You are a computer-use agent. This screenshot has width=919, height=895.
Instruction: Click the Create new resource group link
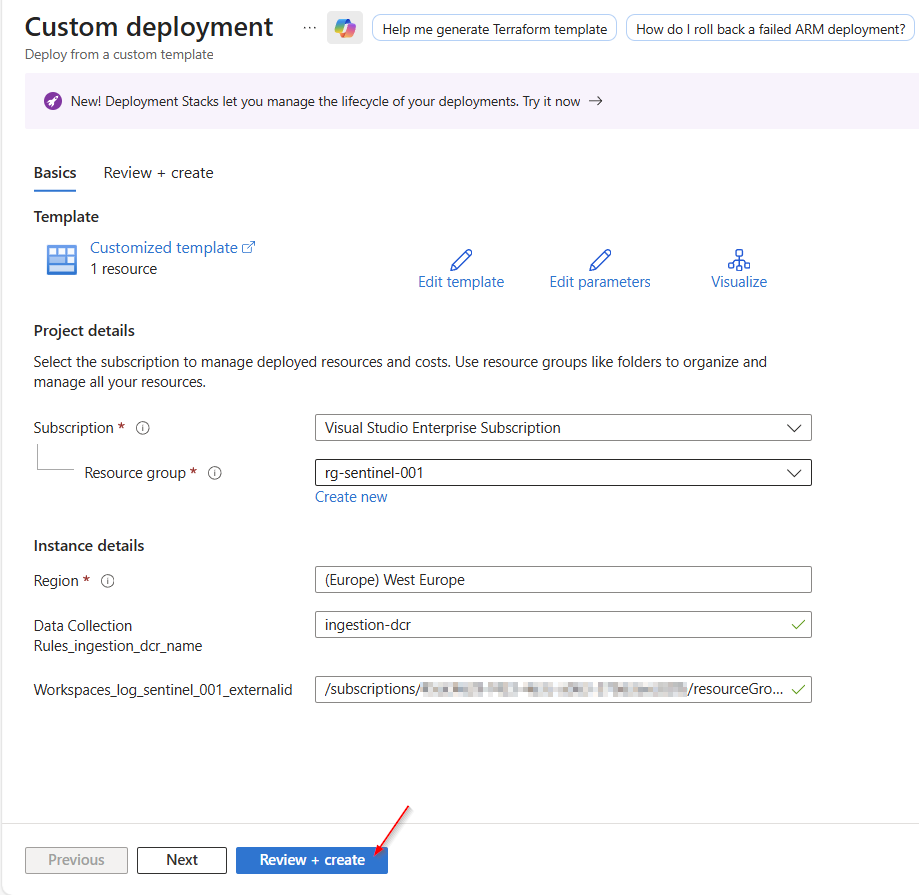tap(351, 497)
